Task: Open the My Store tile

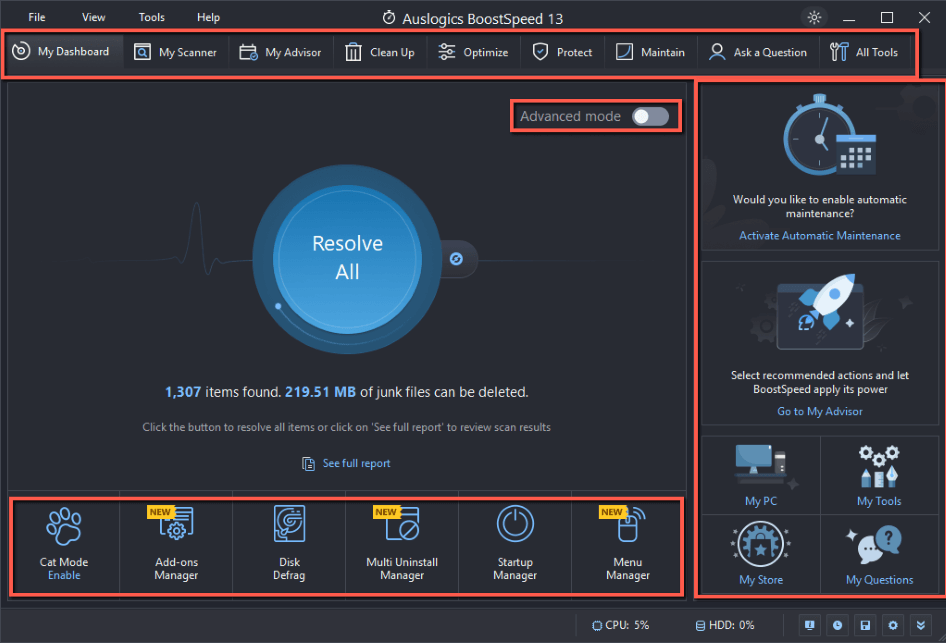Action: point(761,554)
